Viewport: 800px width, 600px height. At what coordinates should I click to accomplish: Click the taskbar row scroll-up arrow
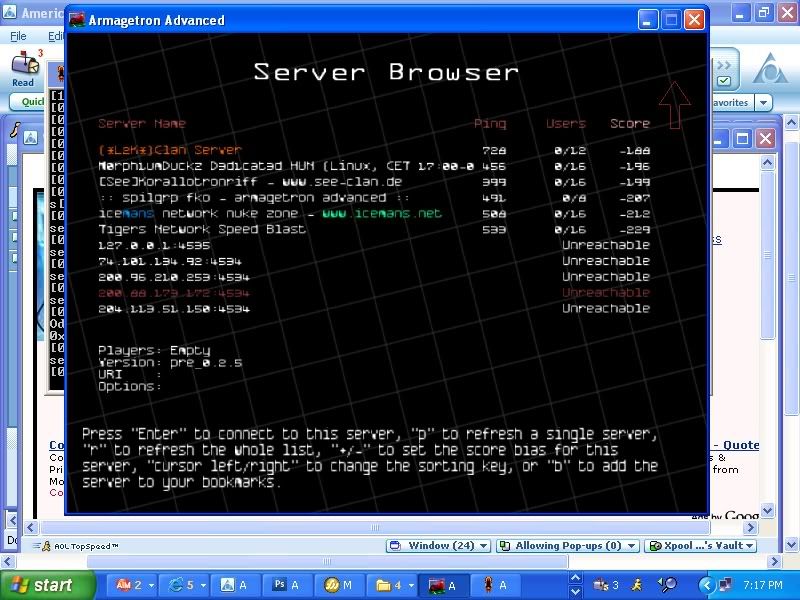pos(576,579)
